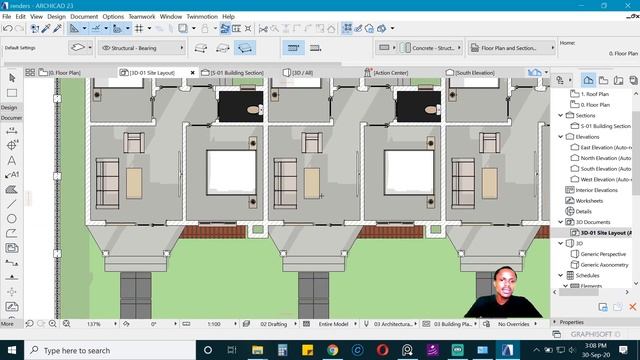The width and height of the screenshot is (640, 360).
Task: Switch to South Elevation tab
Action: coord(470,73)
